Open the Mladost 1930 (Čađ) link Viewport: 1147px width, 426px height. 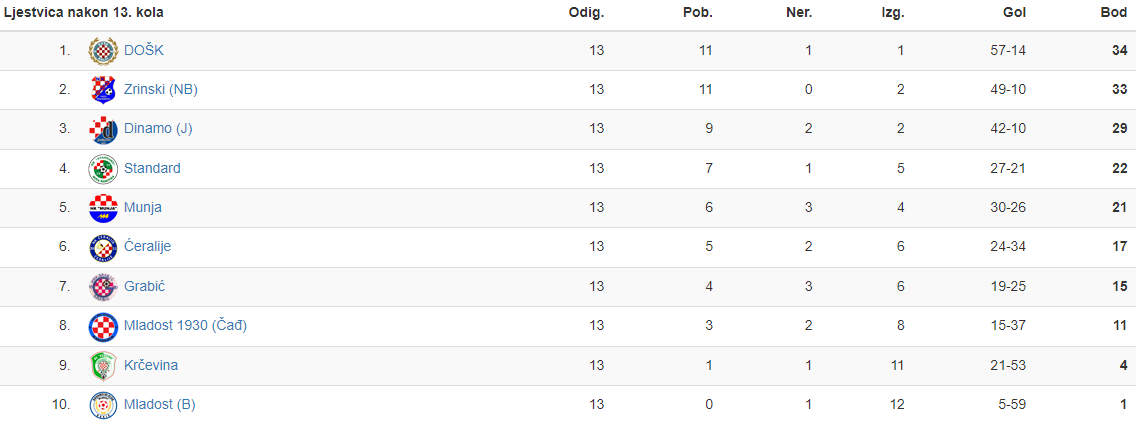point(186,326)
